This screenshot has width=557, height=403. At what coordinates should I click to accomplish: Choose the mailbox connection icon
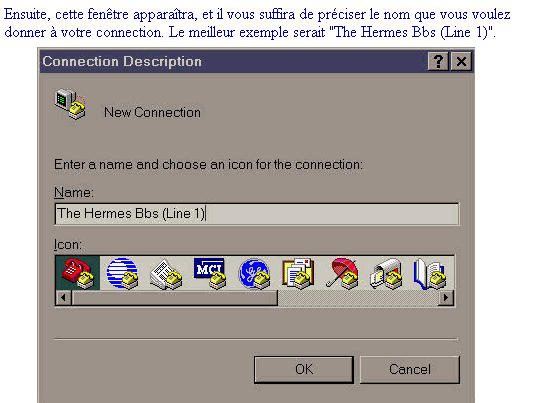[x=386, y=274]
